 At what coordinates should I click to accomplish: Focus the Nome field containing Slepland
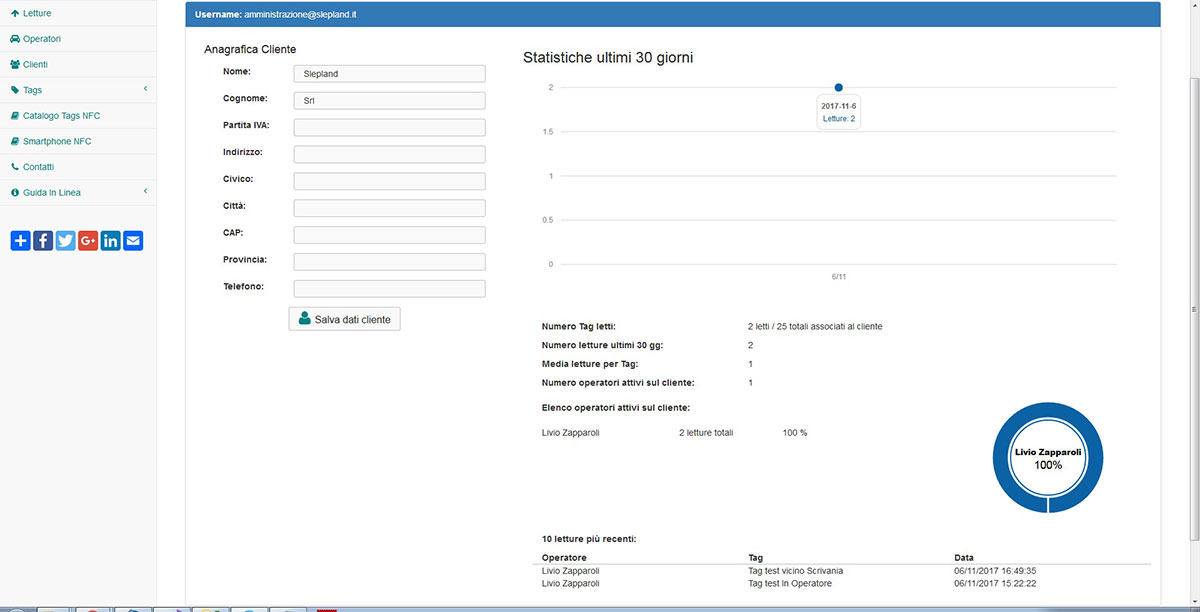389,73
